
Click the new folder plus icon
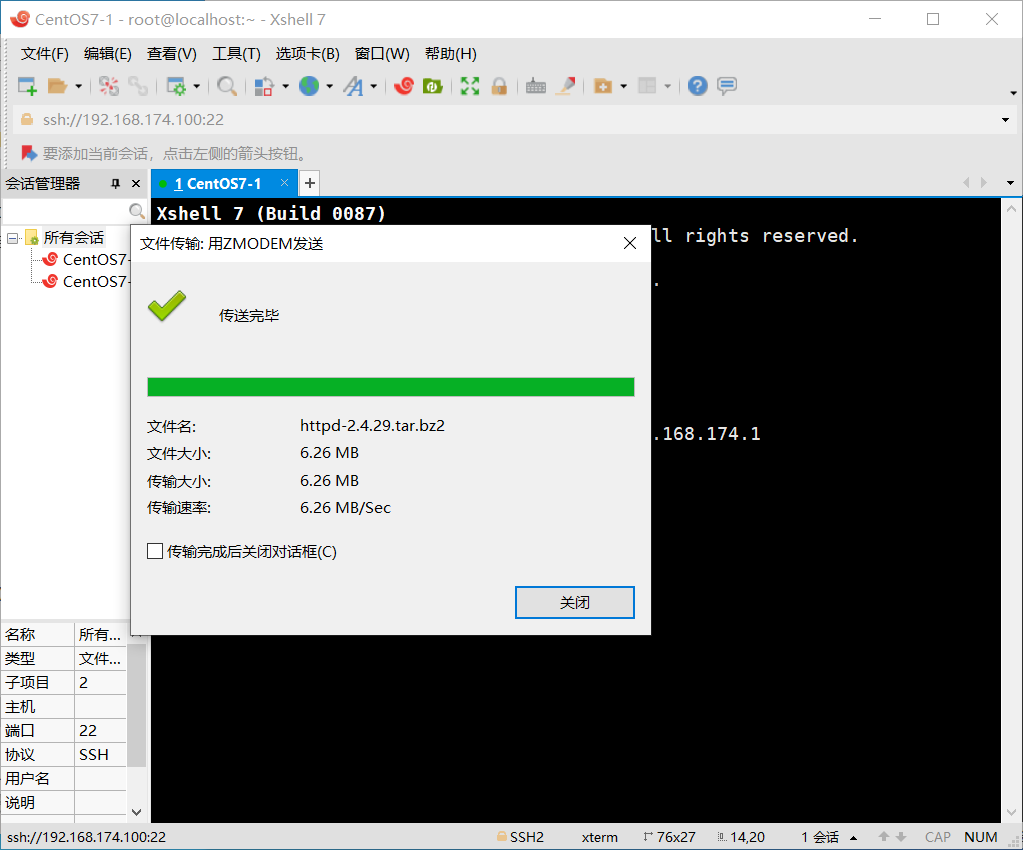(x=603, y=86)
